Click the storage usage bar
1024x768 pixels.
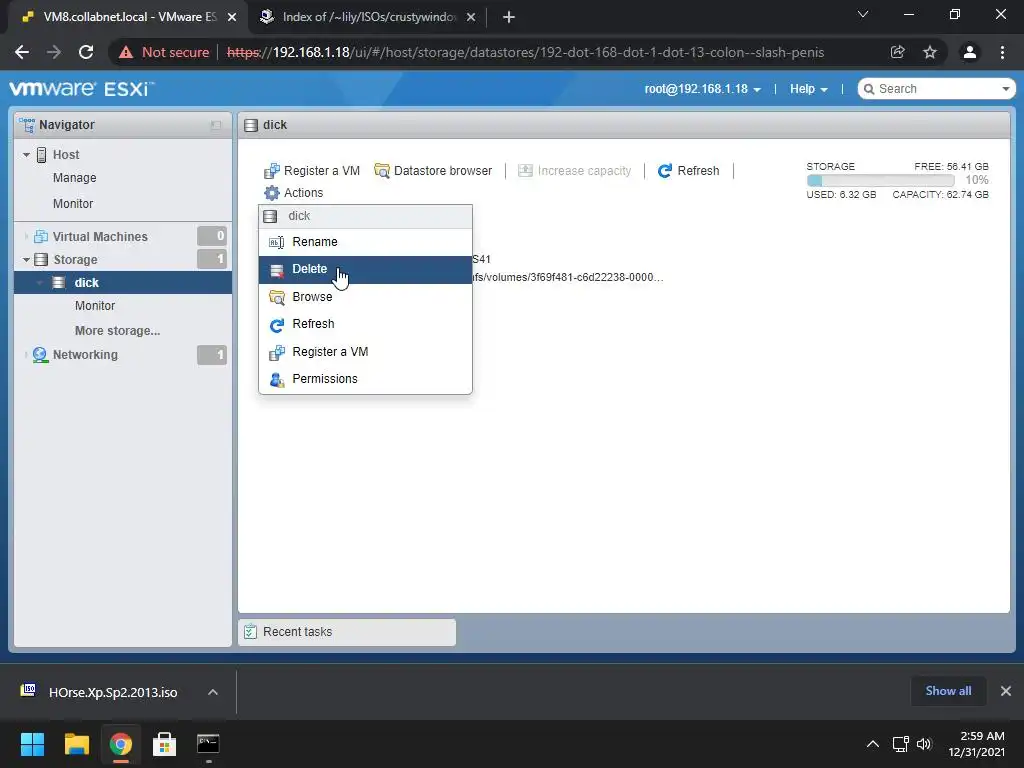click(x=880, y=180)
